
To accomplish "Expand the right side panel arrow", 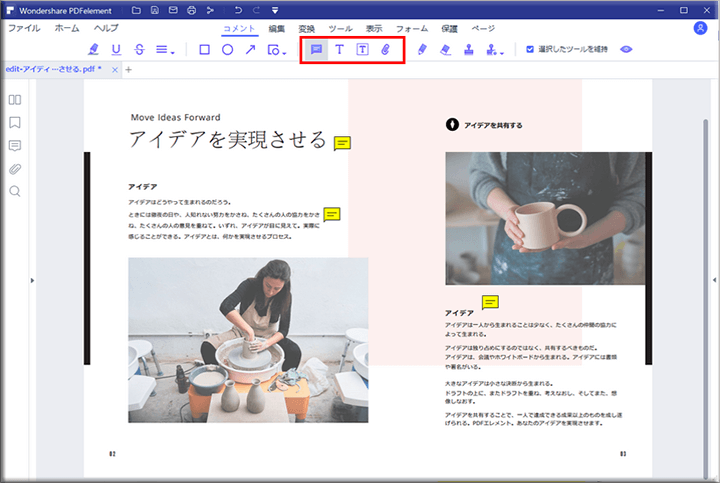I will point(714,280).
